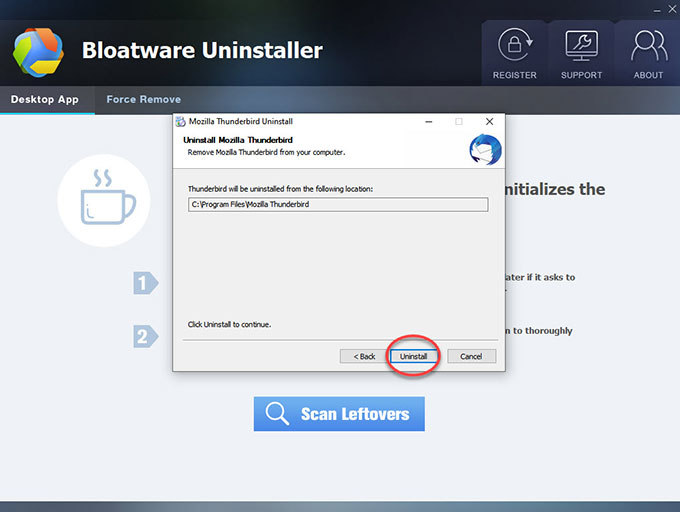Click the Thunderbird logo in the dialog header
Screen dimensions: 680x512
click(x=485, y=150)
